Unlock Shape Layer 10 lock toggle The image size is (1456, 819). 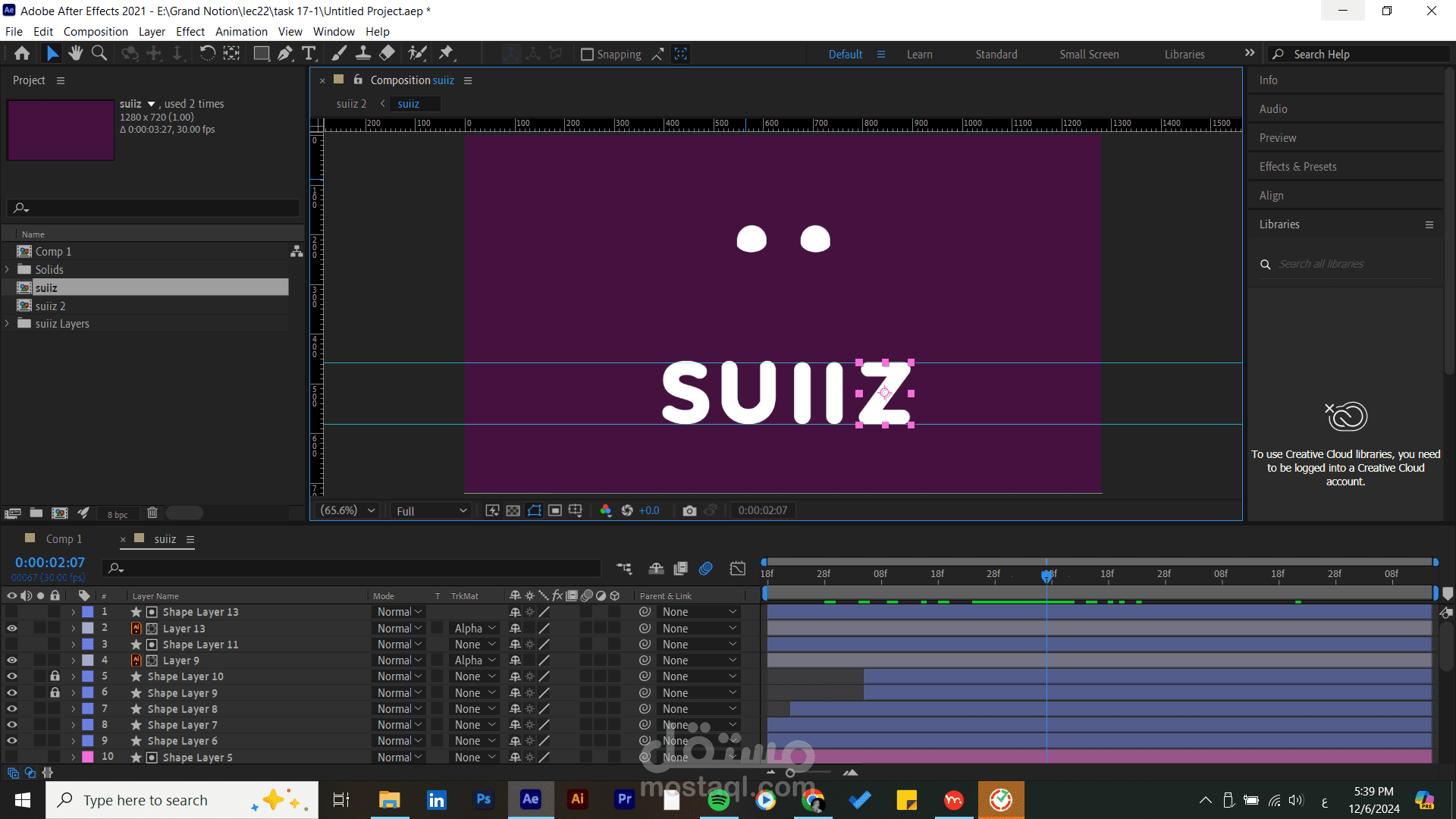(55, 676)
